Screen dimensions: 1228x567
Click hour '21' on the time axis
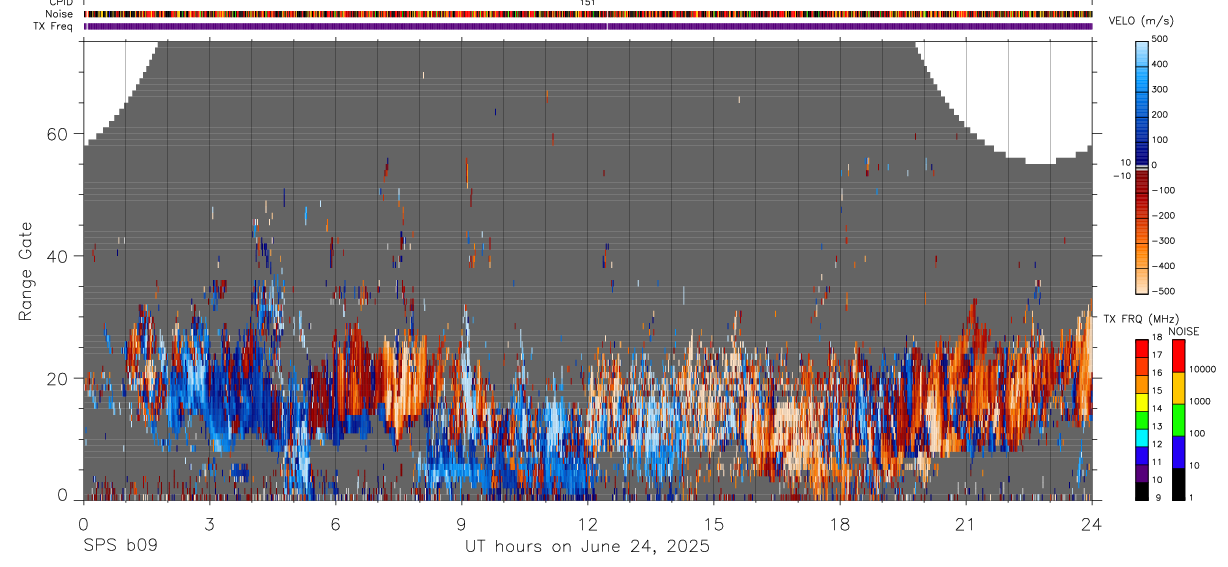pyautogui.click(x=965, y=524)
